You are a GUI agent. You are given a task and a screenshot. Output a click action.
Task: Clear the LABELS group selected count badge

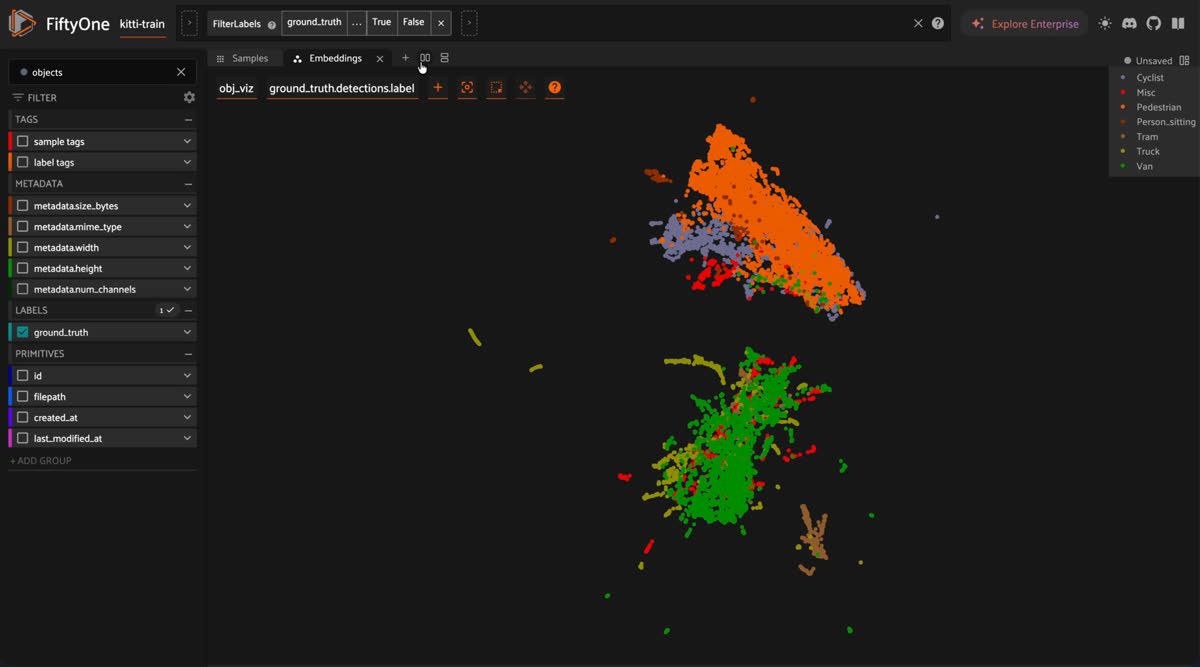pyautogui.click(x=167, y=310)
